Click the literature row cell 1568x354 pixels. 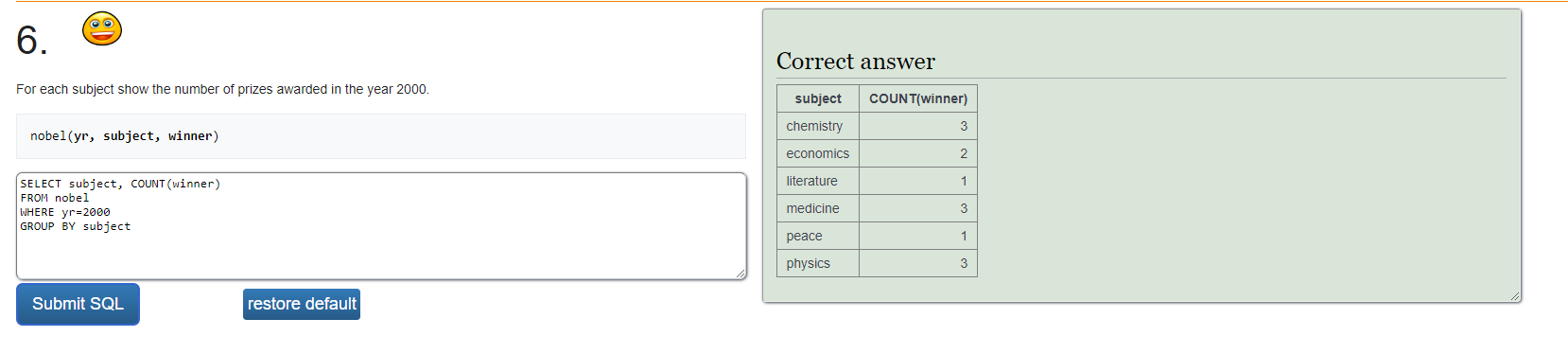818,181
